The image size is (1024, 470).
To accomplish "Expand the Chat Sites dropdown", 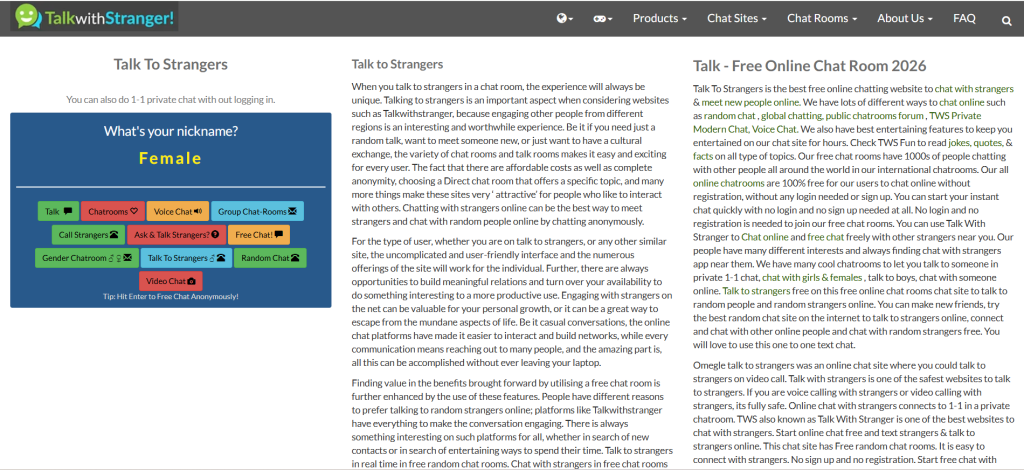I will 736,18.
